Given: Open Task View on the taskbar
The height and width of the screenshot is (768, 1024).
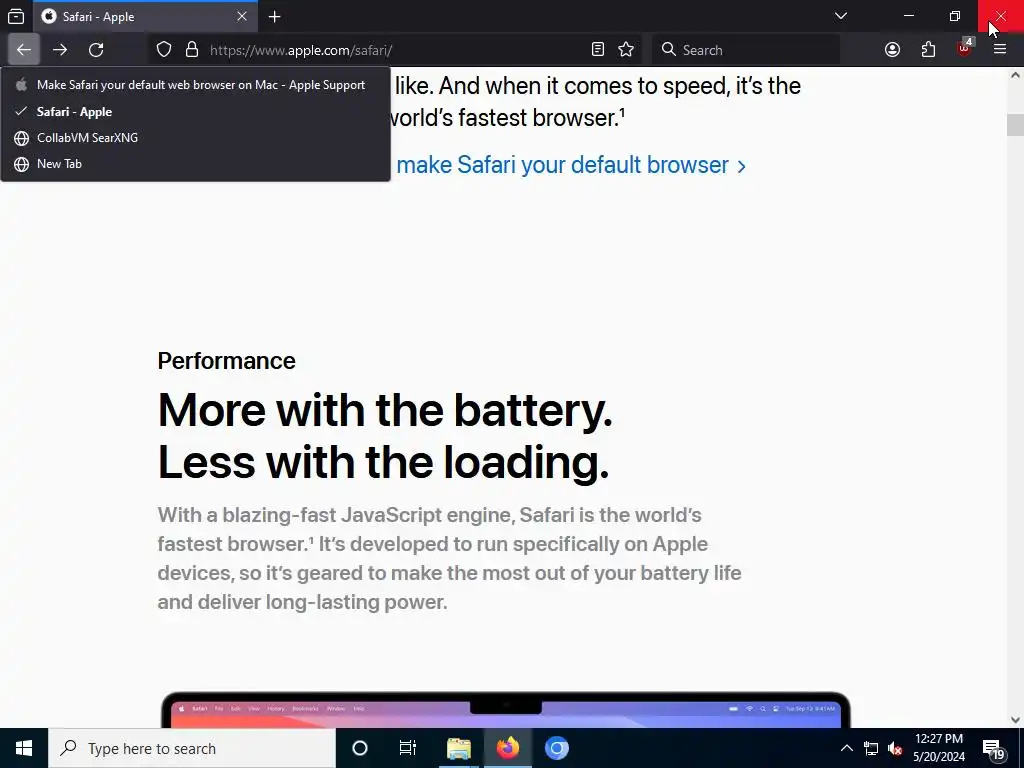Looking at the screenshot, I should click(408, 748).
